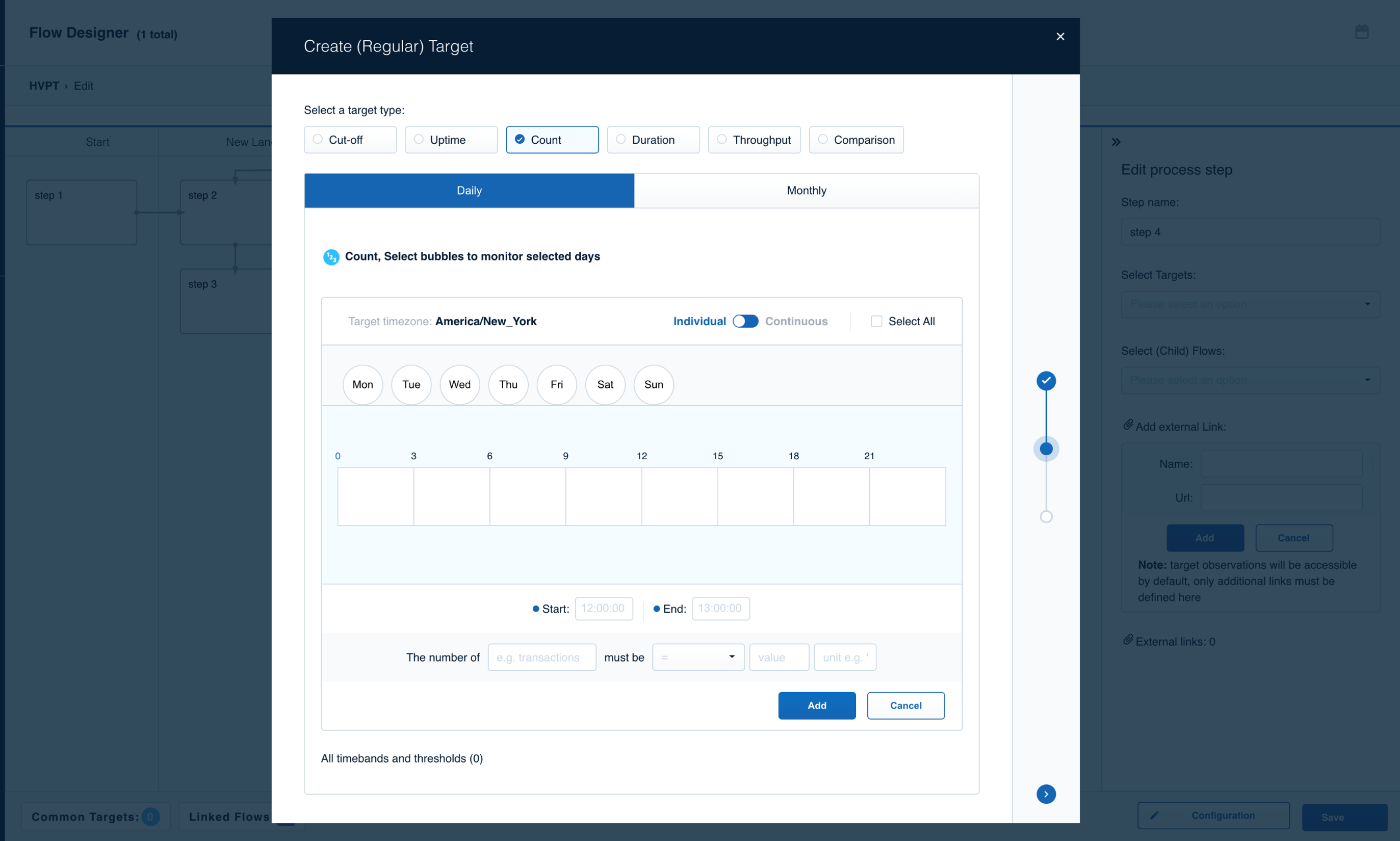
Task: Click the threshold value field
Action: (x=779, y=657)
